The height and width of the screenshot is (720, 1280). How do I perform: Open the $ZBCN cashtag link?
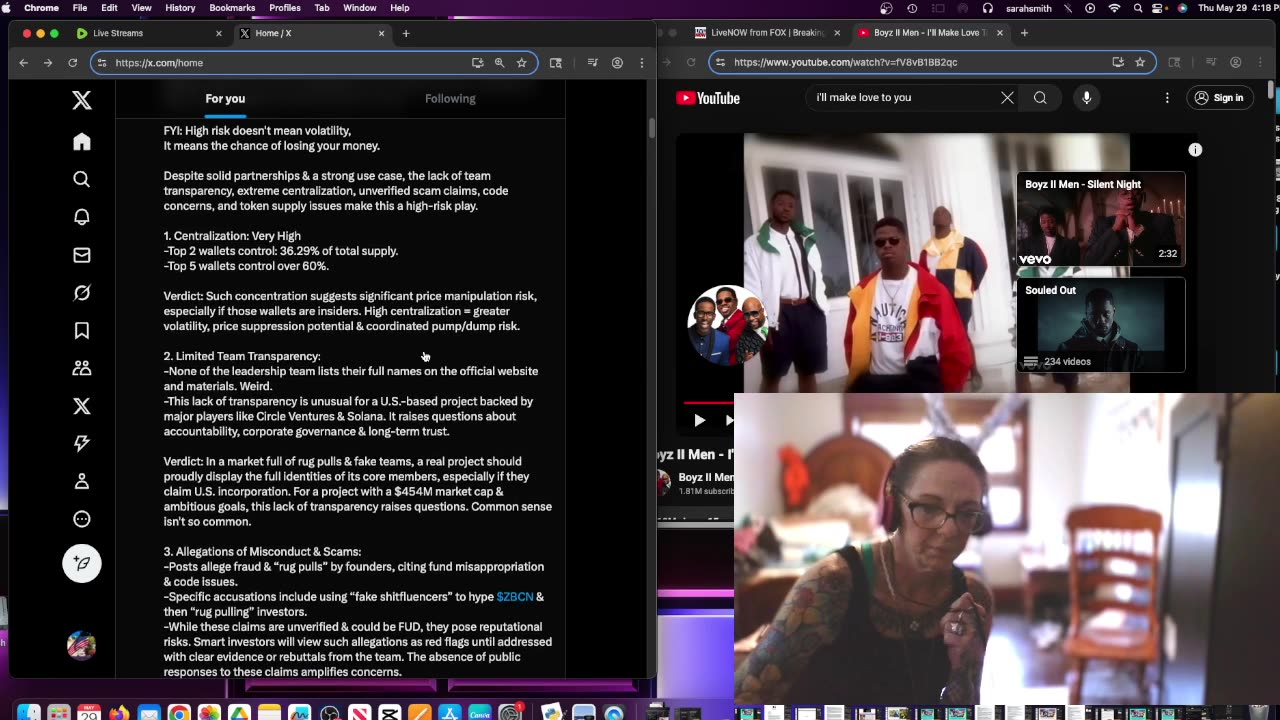pyautogui.click(x=514, y=597)
